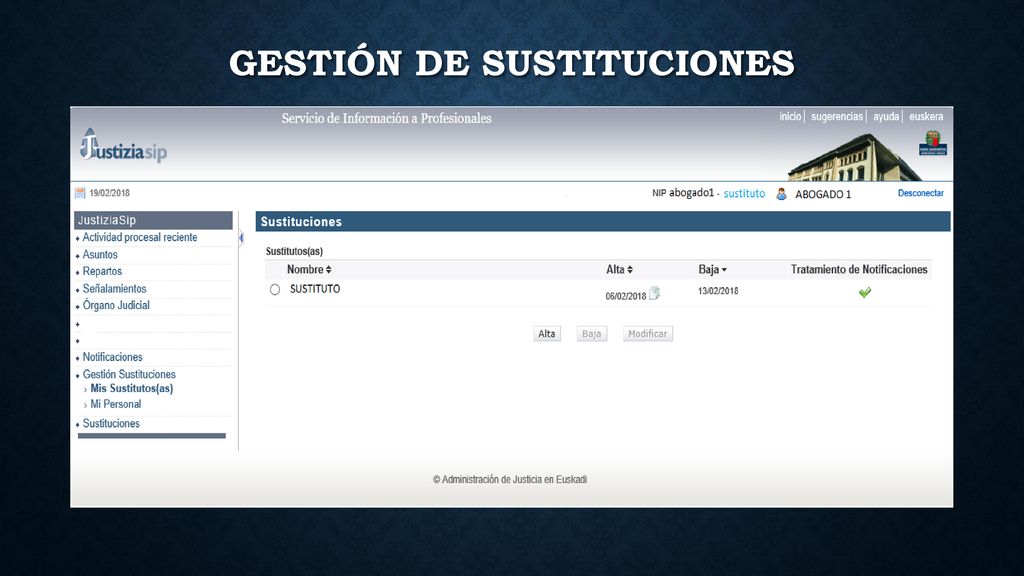Viewport: 1024px width, 576px height.
Task: Click the Modificar button
Action: (647, 334)
